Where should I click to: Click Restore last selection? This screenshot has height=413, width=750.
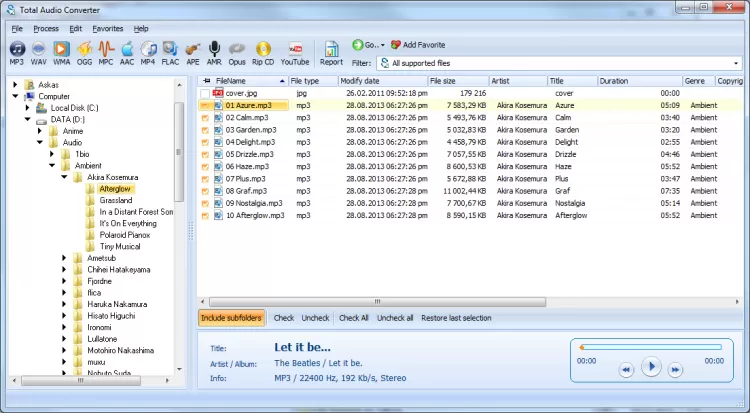[x=458, y=318]
